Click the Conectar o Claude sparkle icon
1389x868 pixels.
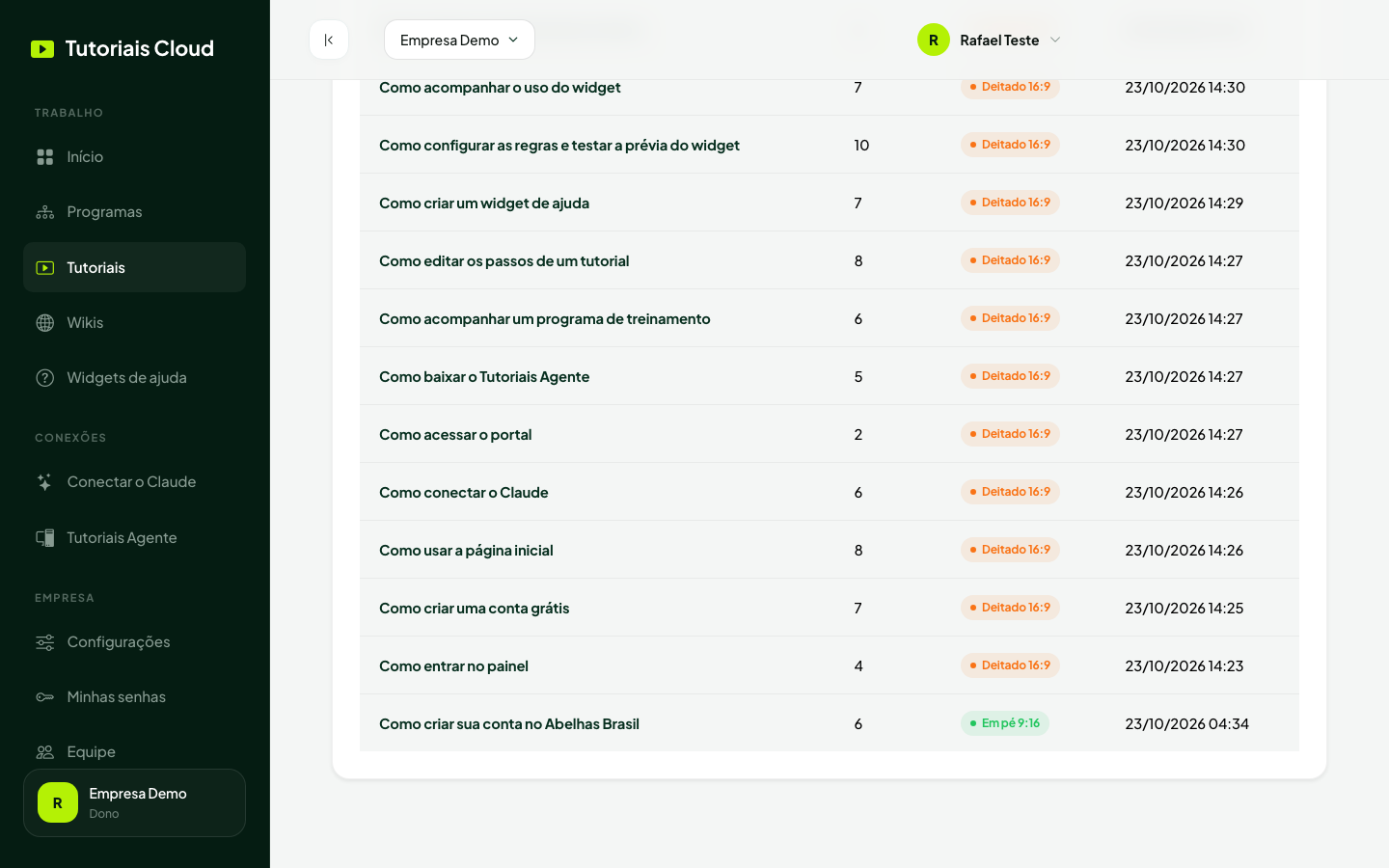45,482
